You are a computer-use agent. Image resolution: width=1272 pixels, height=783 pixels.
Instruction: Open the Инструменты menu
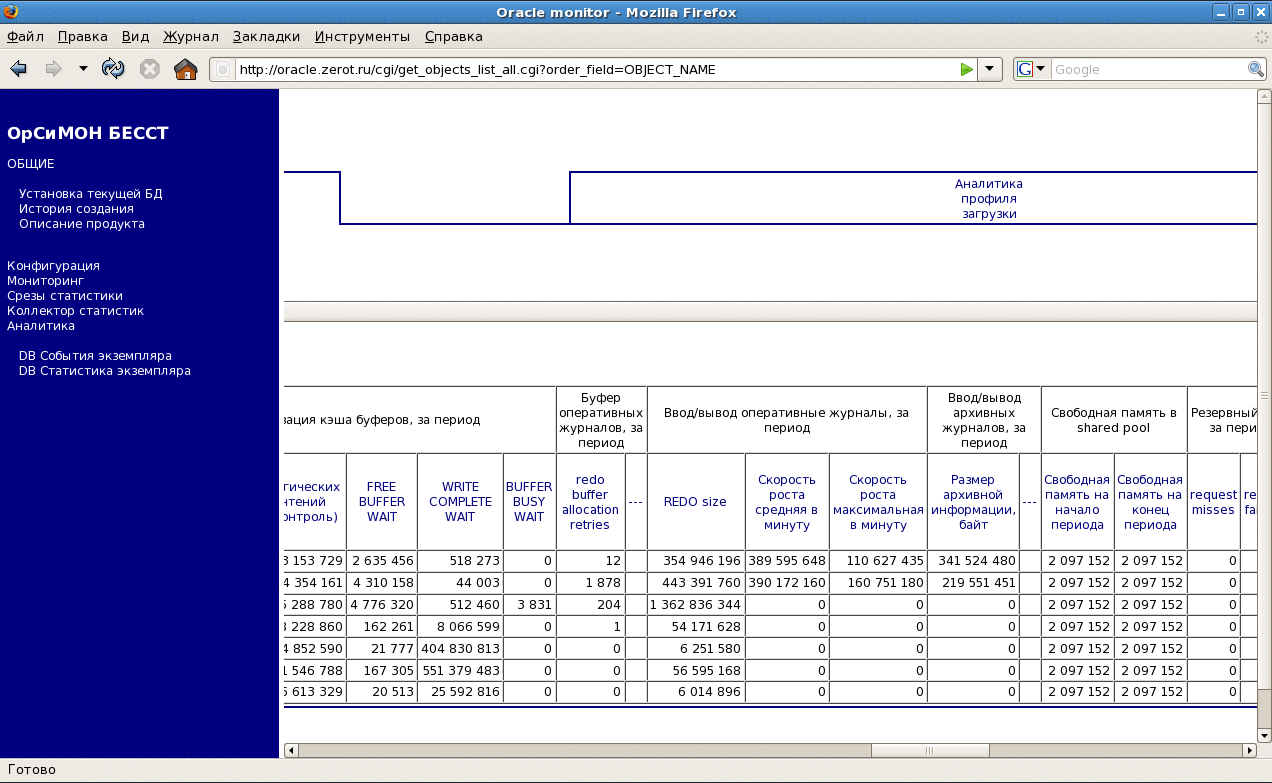362,37
